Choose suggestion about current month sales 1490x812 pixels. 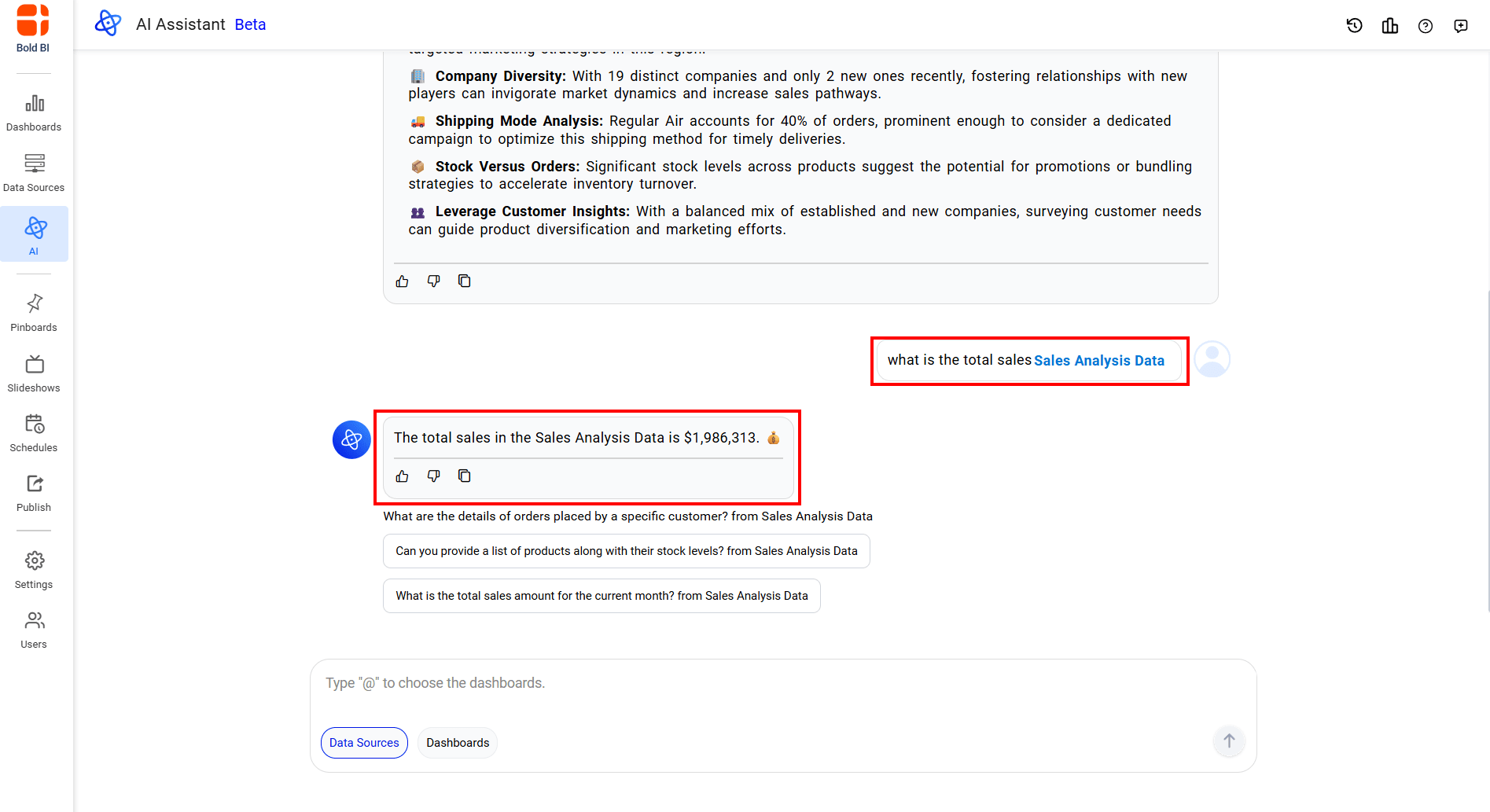click(602, 596)
